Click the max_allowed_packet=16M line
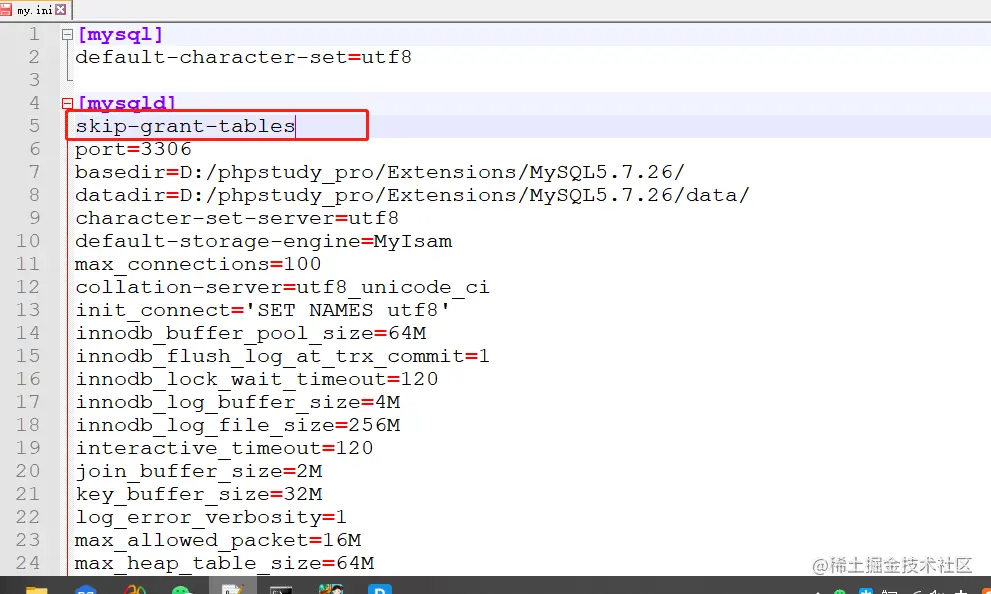991x594 pixels. click(218, 540)
